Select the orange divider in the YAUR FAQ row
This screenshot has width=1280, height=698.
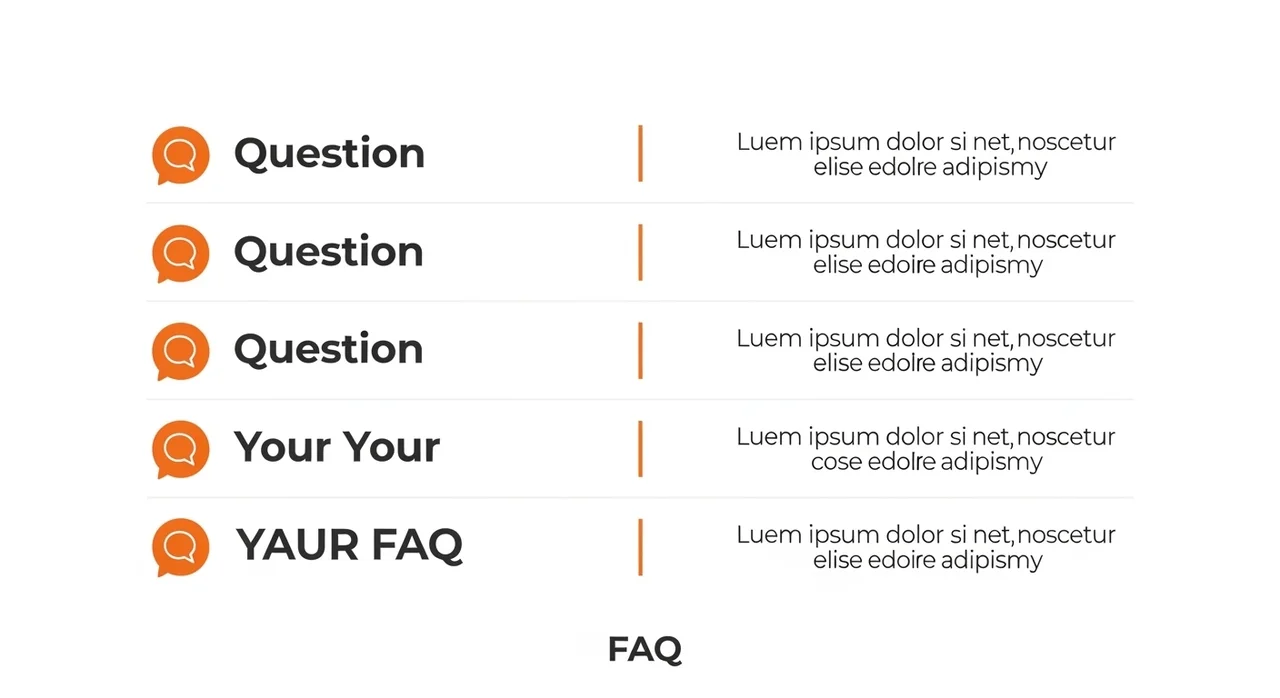tap(640, 546)
